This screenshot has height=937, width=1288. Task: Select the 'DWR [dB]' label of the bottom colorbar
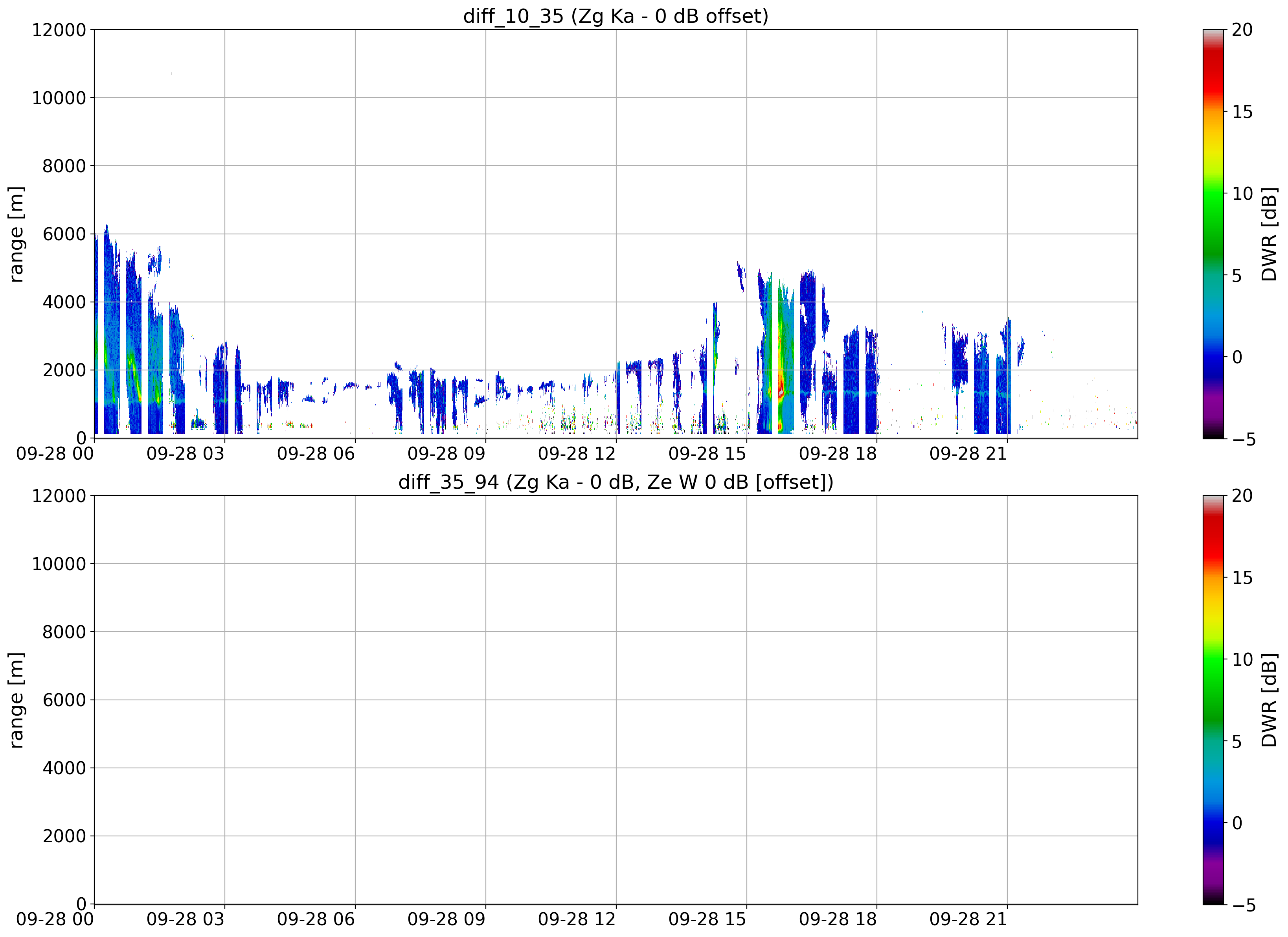(1269, 700)
